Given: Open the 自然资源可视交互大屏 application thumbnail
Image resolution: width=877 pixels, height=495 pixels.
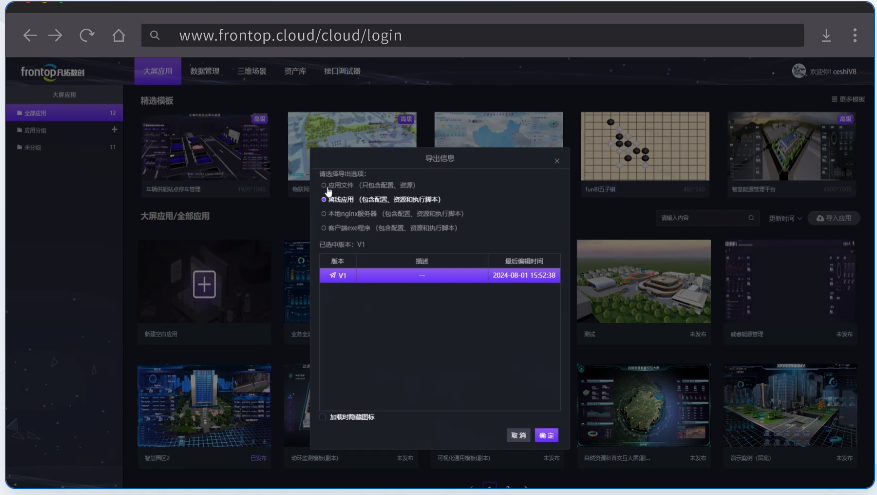Looking at the screenshot, I should tap(644, 406).
